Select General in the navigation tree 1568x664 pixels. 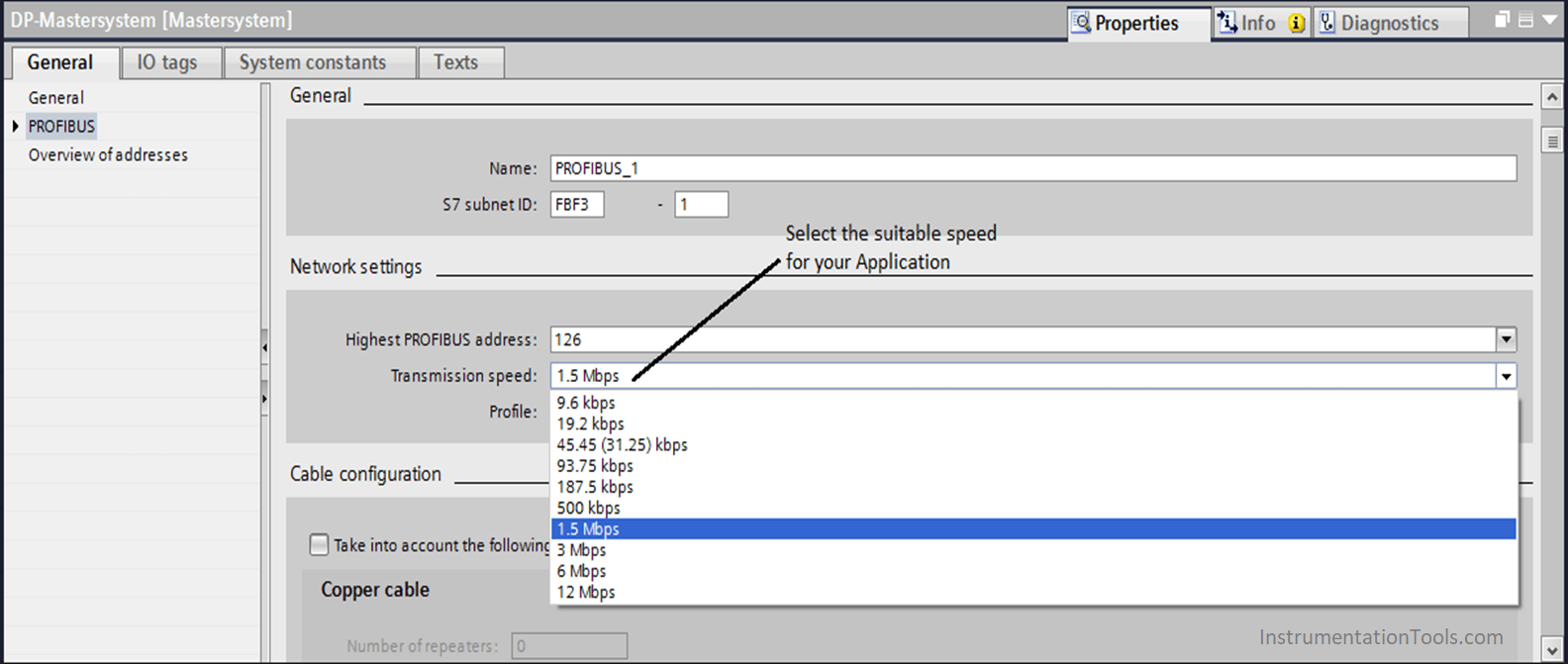(x=56, y=98)
